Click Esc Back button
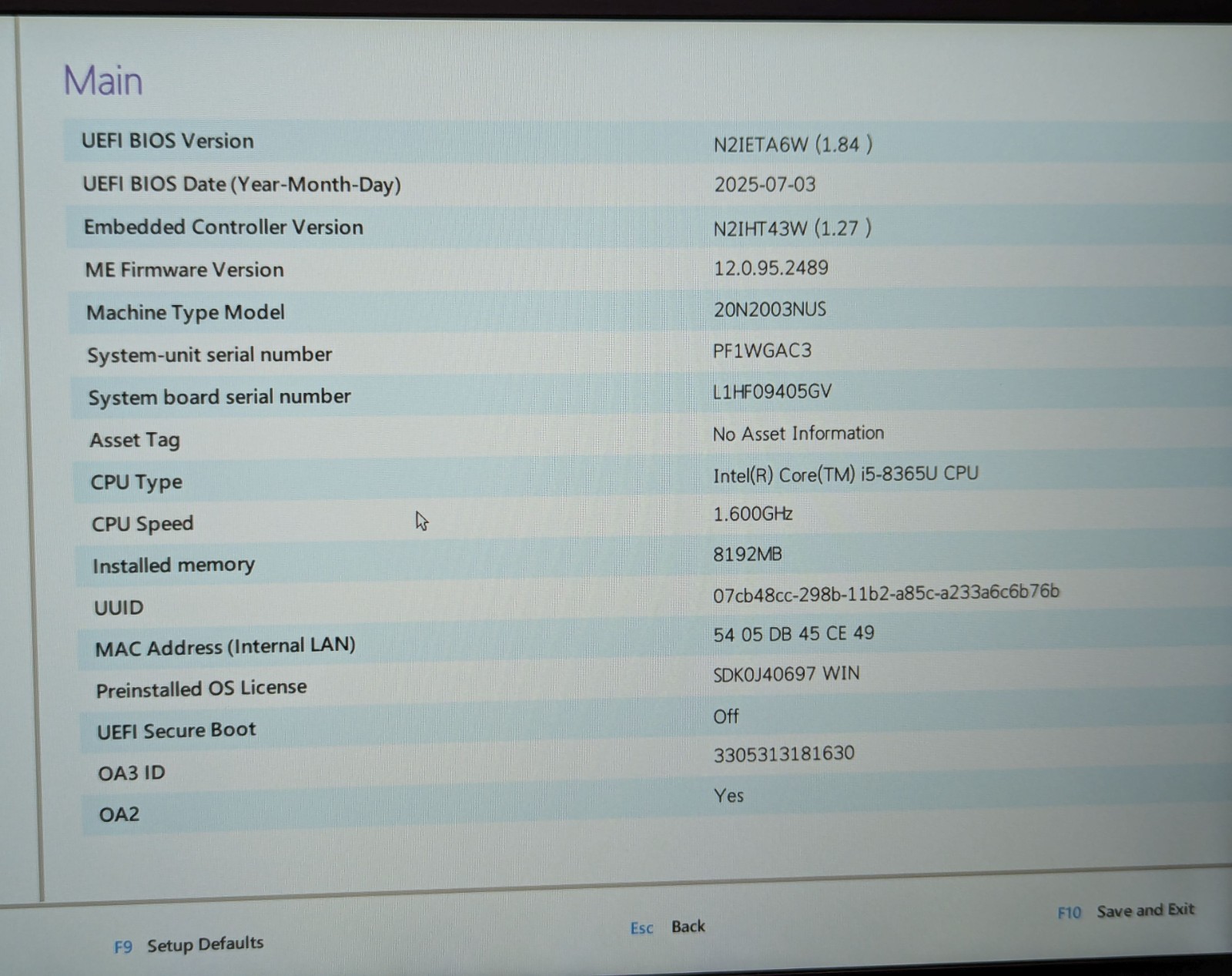1232x976 pixels. 668,927
